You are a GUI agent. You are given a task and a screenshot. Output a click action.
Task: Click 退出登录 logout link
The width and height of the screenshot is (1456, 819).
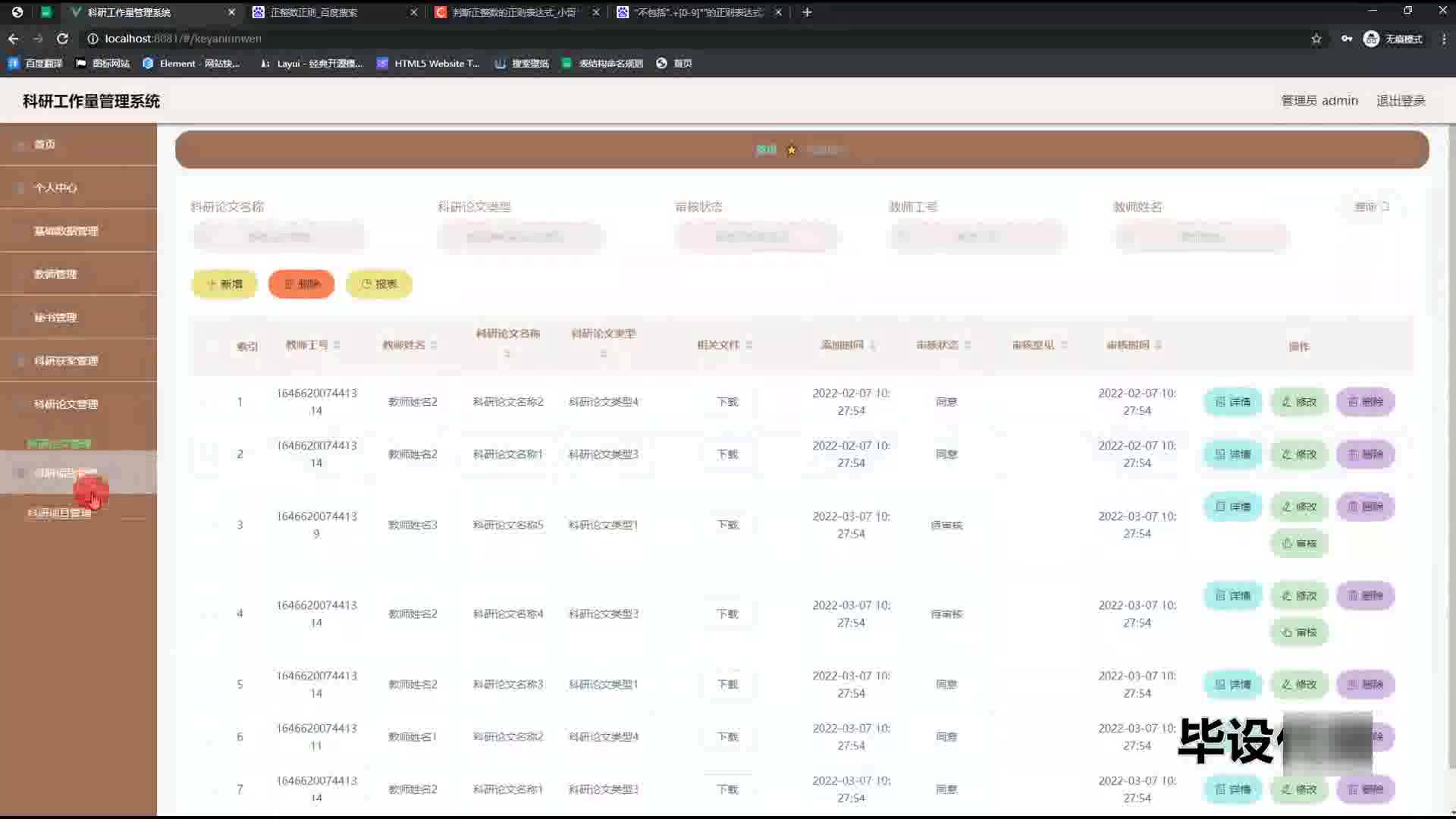pos(1401,101)
